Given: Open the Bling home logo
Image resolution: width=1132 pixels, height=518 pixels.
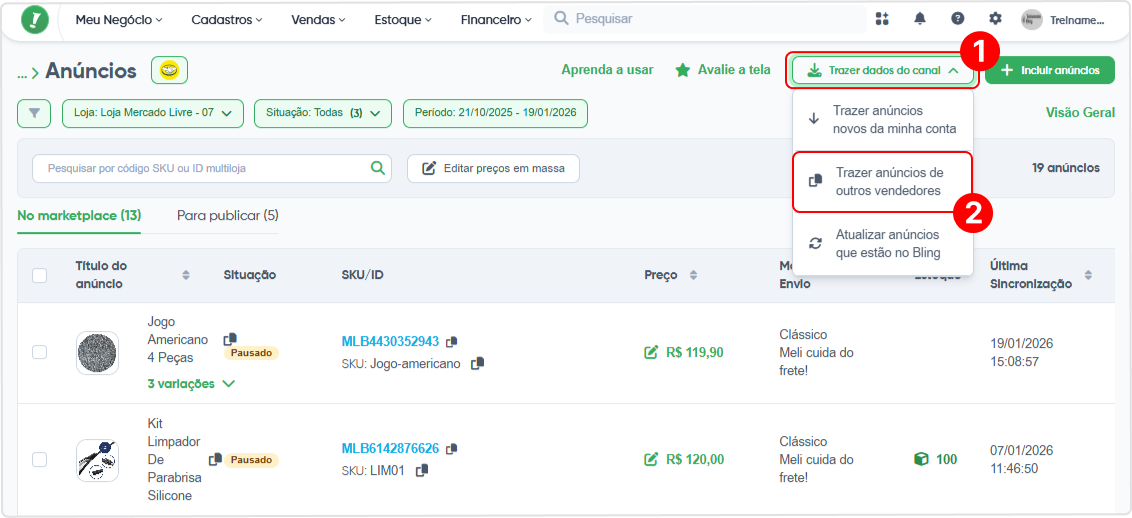Looking at the screenshot, I should (35, 19).
